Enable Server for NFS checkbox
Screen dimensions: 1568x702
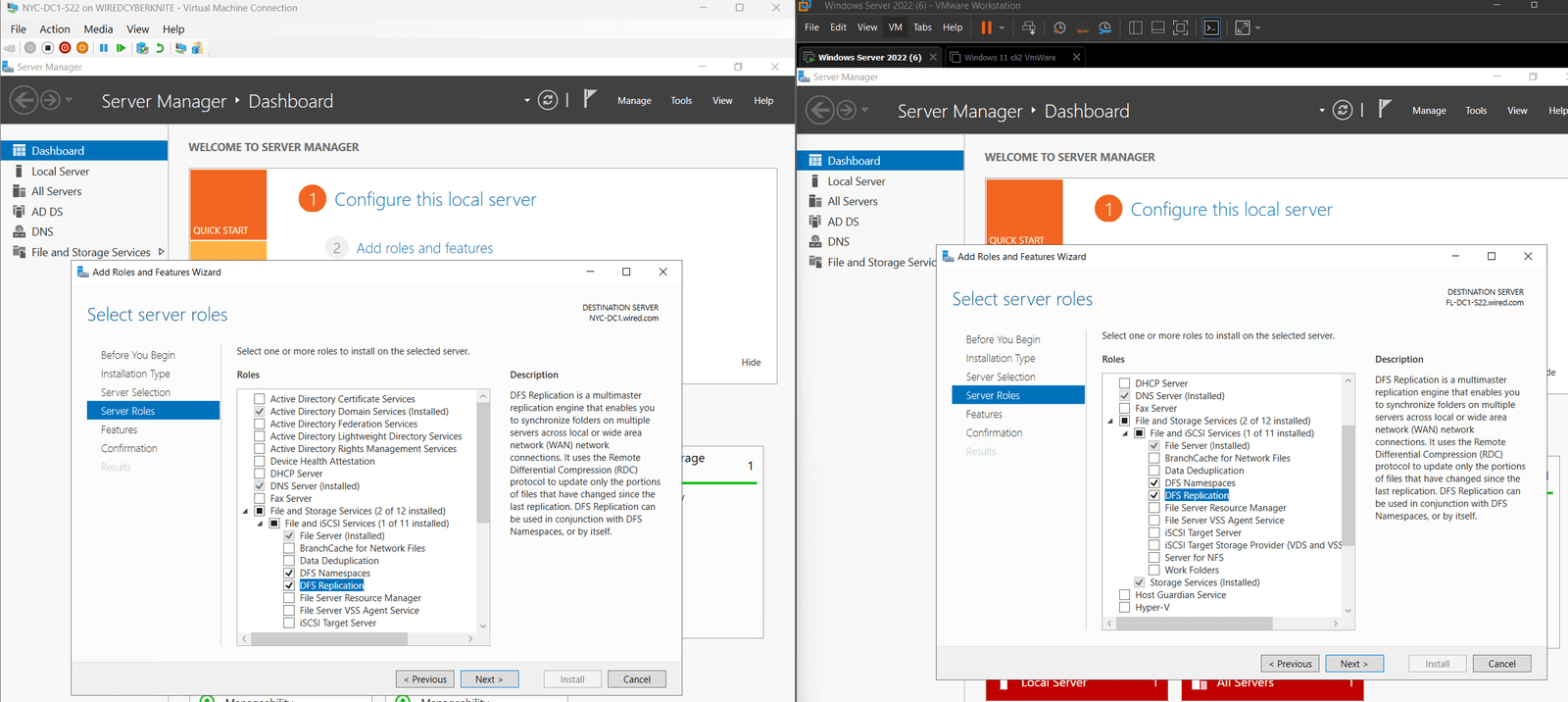pyautogui.click(x=1154, y=558)
